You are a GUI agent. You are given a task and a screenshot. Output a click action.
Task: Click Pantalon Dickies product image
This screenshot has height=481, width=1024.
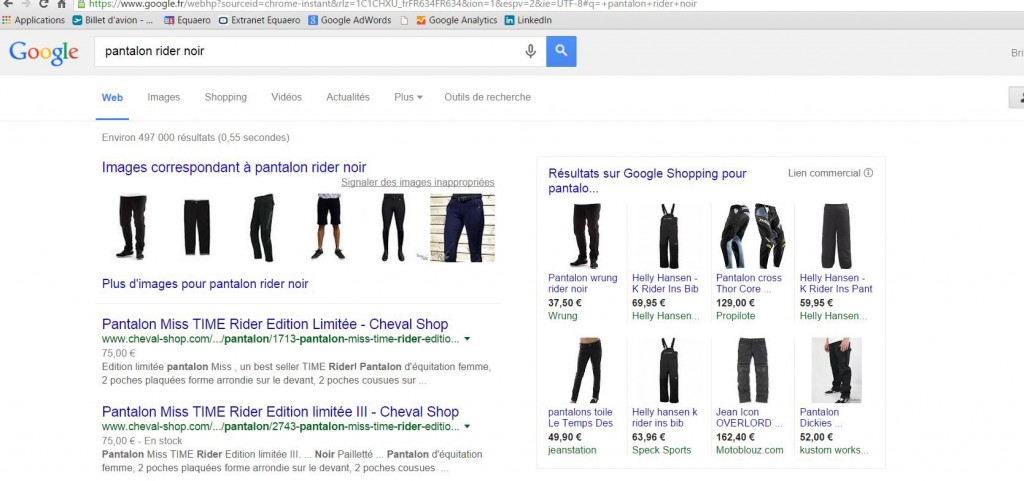pos(837,370)
